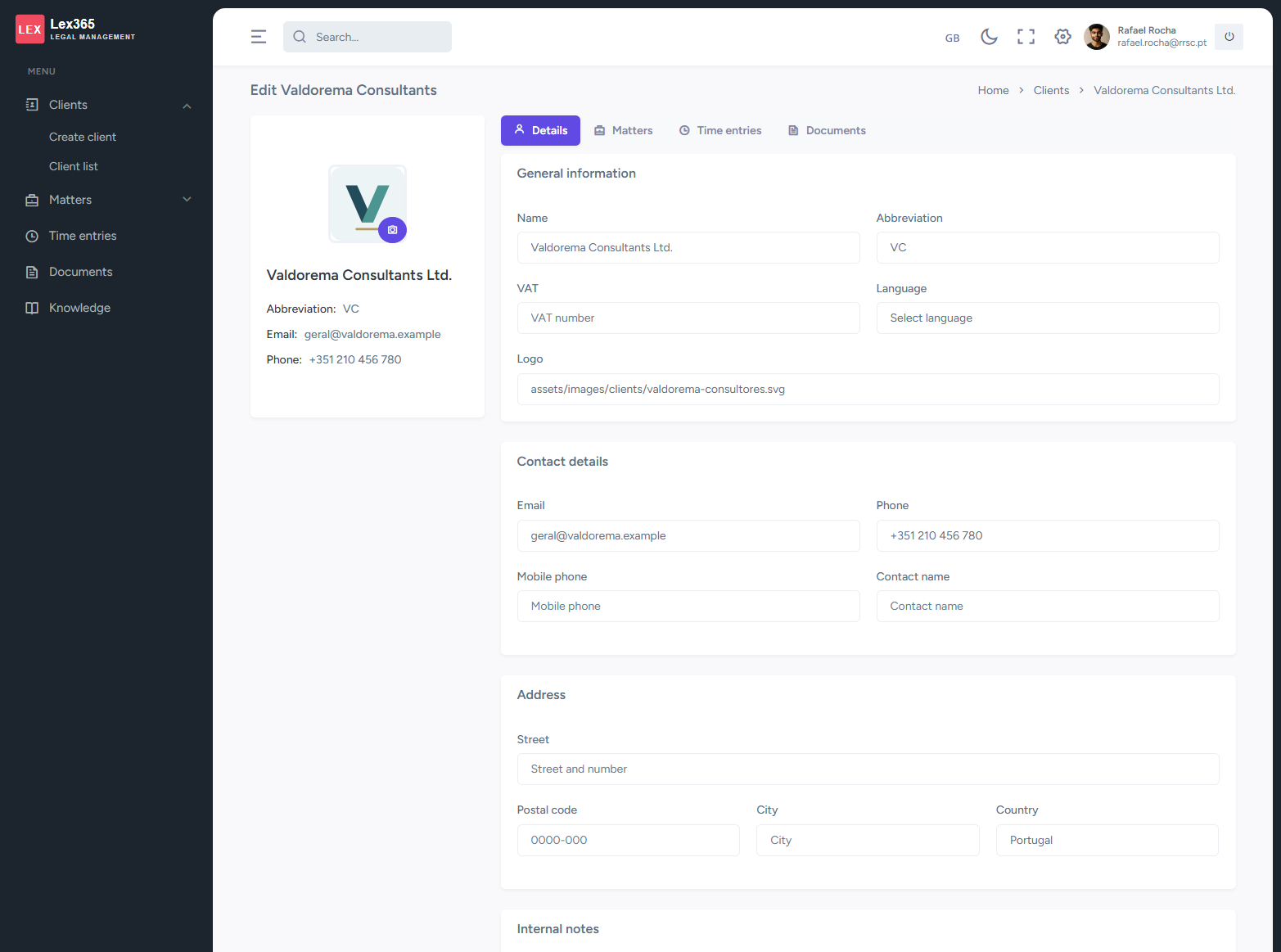Click the LEX logo icon
Viewport: 1281px width, 952px height.
[x=30, y=29]
